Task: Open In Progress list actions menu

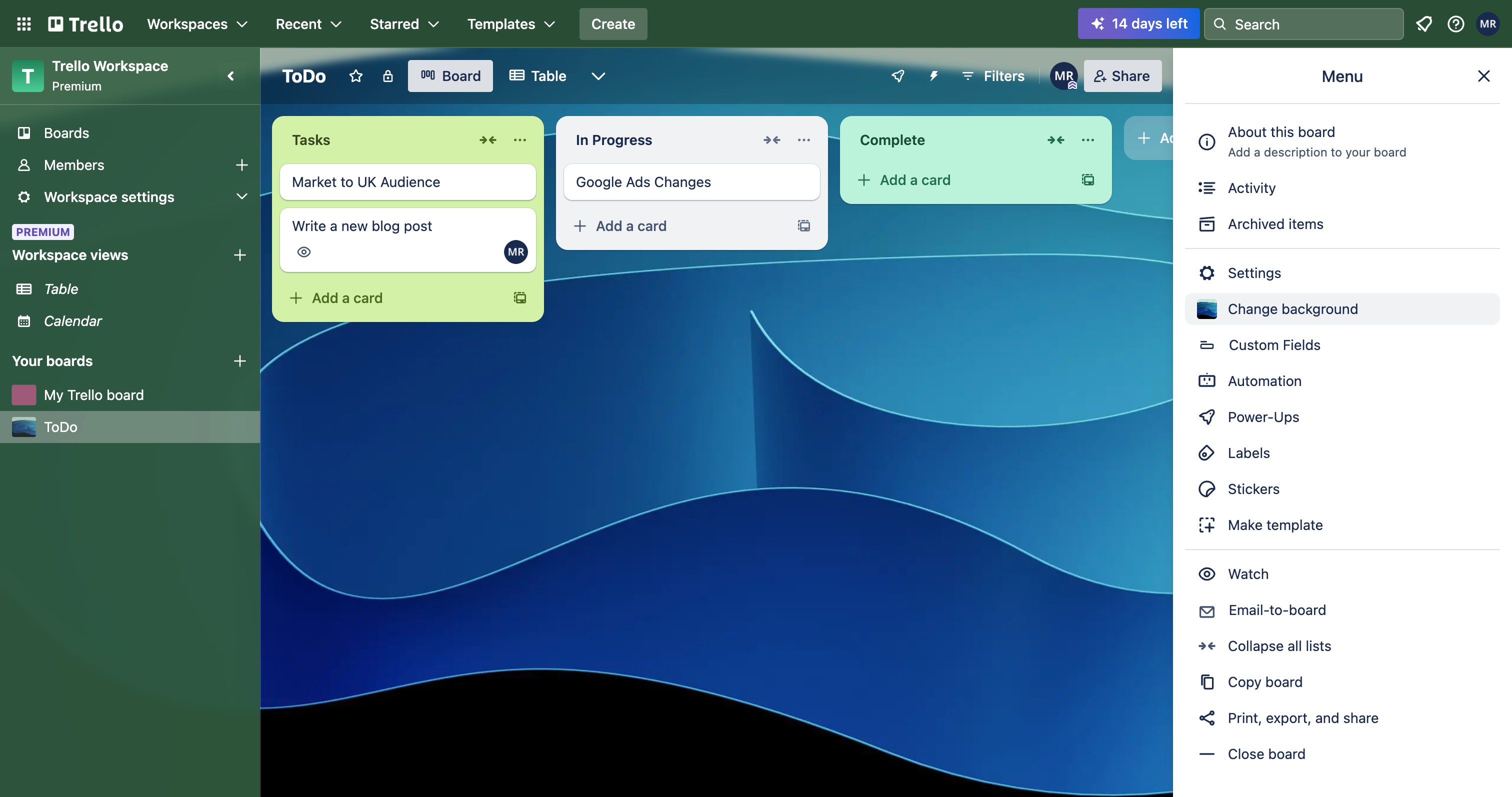Action: (x=803, y=139)
